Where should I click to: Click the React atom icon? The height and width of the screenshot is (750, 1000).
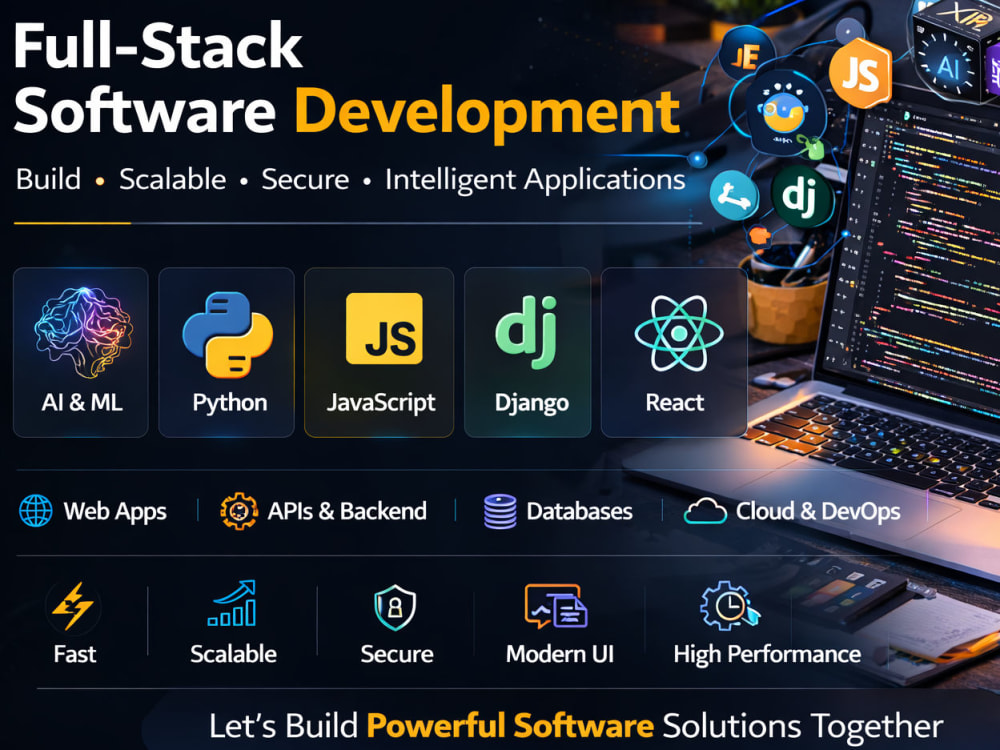(x=679, y=333)
